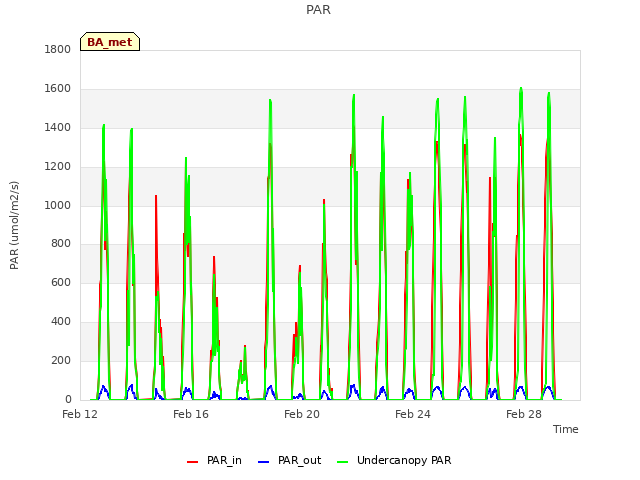Click the 0 y-axis tick label

68,399
